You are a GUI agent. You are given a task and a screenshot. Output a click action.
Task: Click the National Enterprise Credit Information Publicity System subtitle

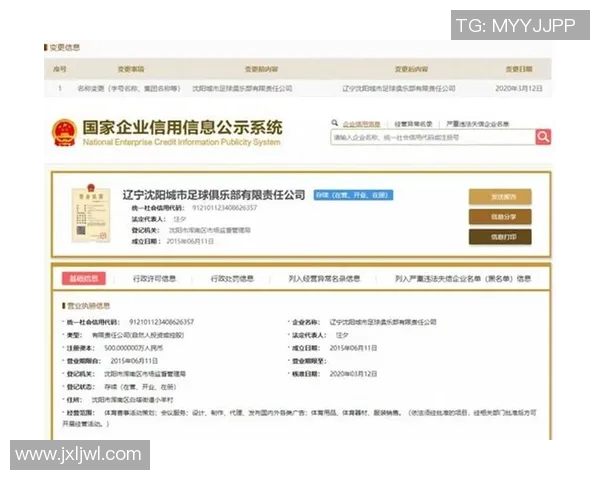[x=181, y=142]
